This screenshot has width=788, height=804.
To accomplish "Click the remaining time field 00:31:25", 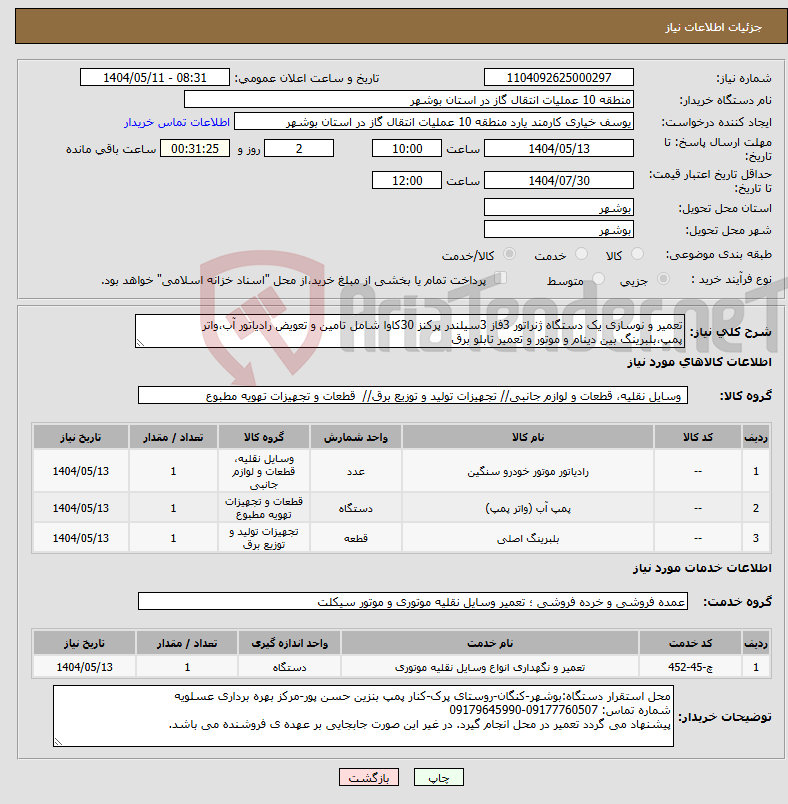I will pos(195,149).
